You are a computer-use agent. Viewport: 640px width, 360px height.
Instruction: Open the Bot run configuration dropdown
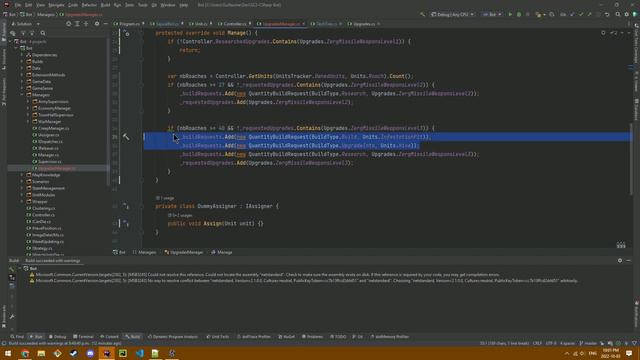pos(492,14)
